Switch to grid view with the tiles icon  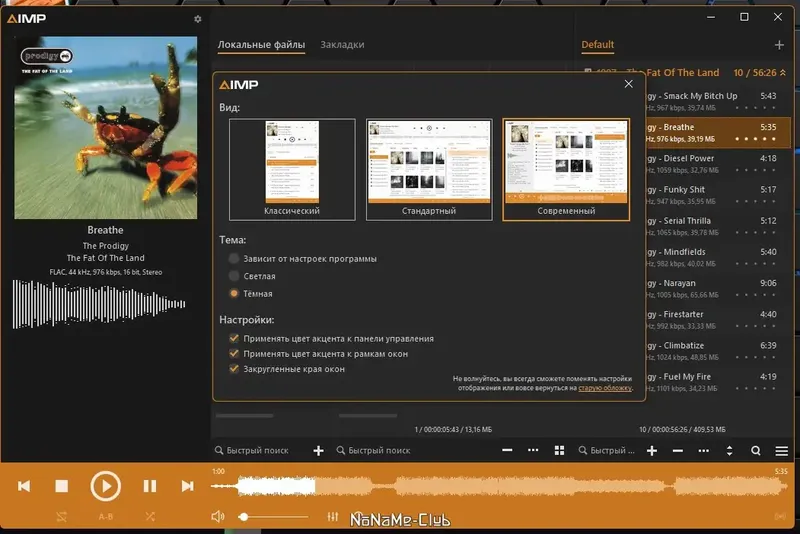[x=559, y=450]
